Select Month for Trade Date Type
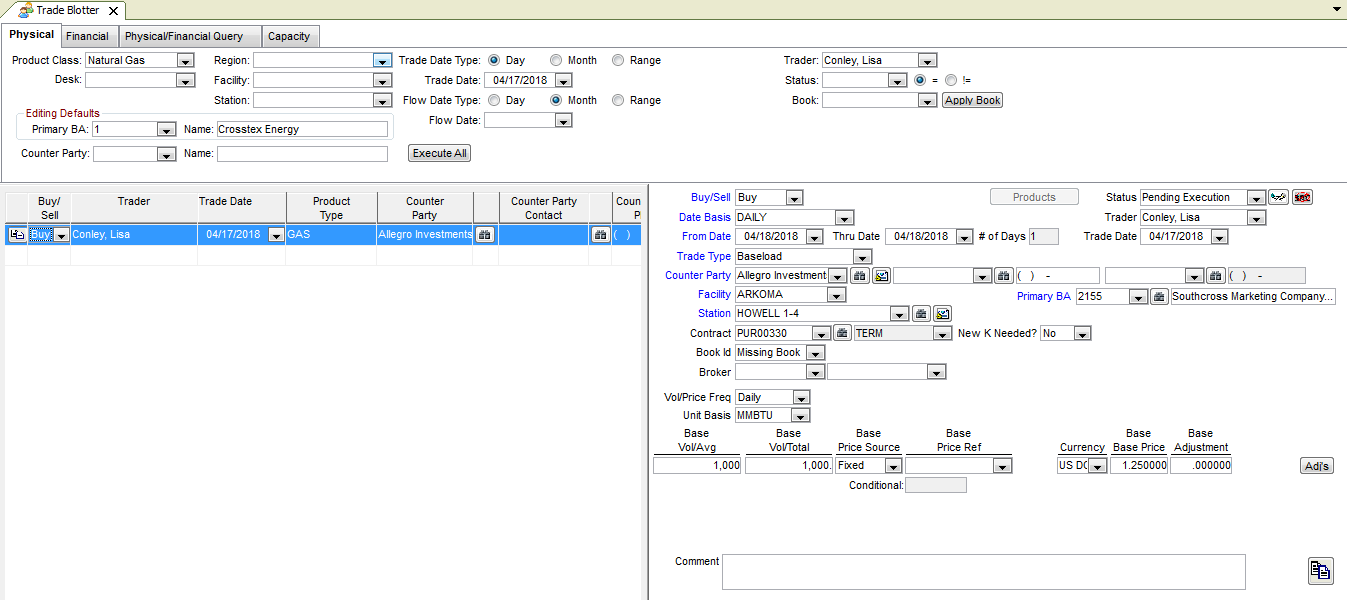This screenshot has width=1347, height=600. click(x=556, y=60)
